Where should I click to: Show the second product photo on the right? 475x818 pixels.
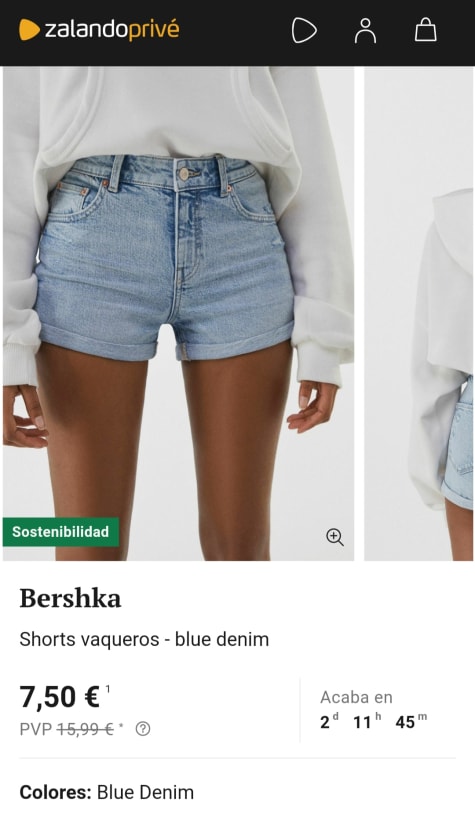[x=419, y=313]
